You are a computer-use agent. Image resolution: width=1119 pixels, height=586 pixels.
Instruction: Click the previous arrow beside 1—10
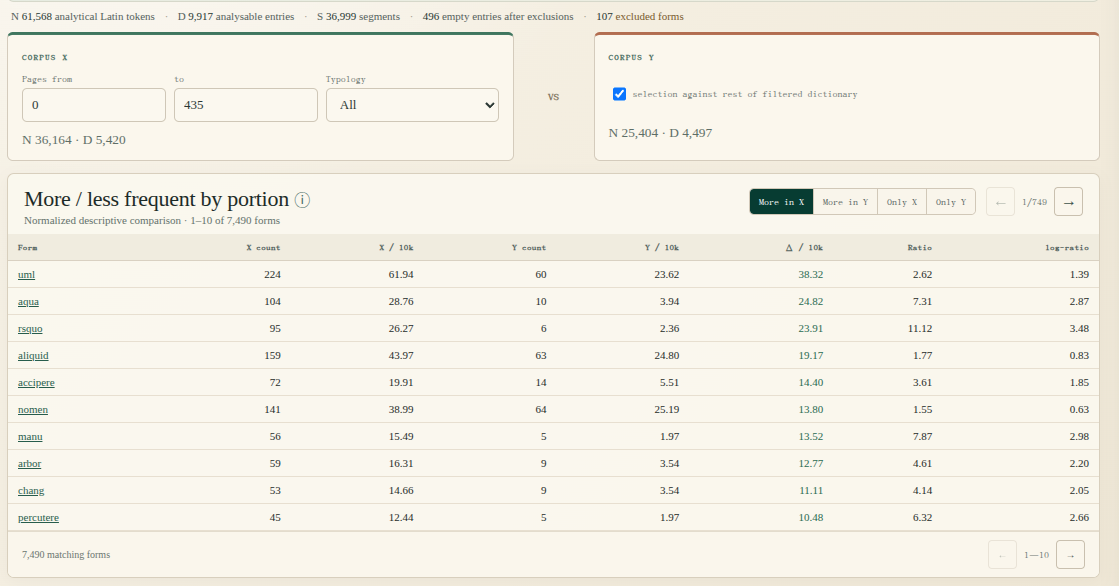tap(1003, 555)
